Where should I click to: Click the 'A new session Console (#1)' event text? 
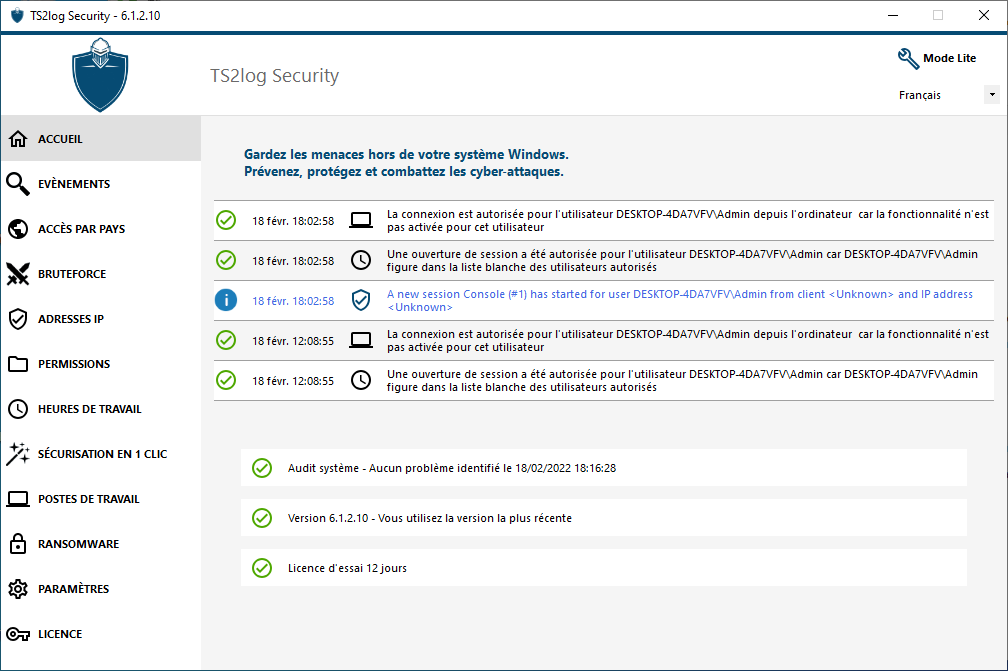tap(680, 300)
